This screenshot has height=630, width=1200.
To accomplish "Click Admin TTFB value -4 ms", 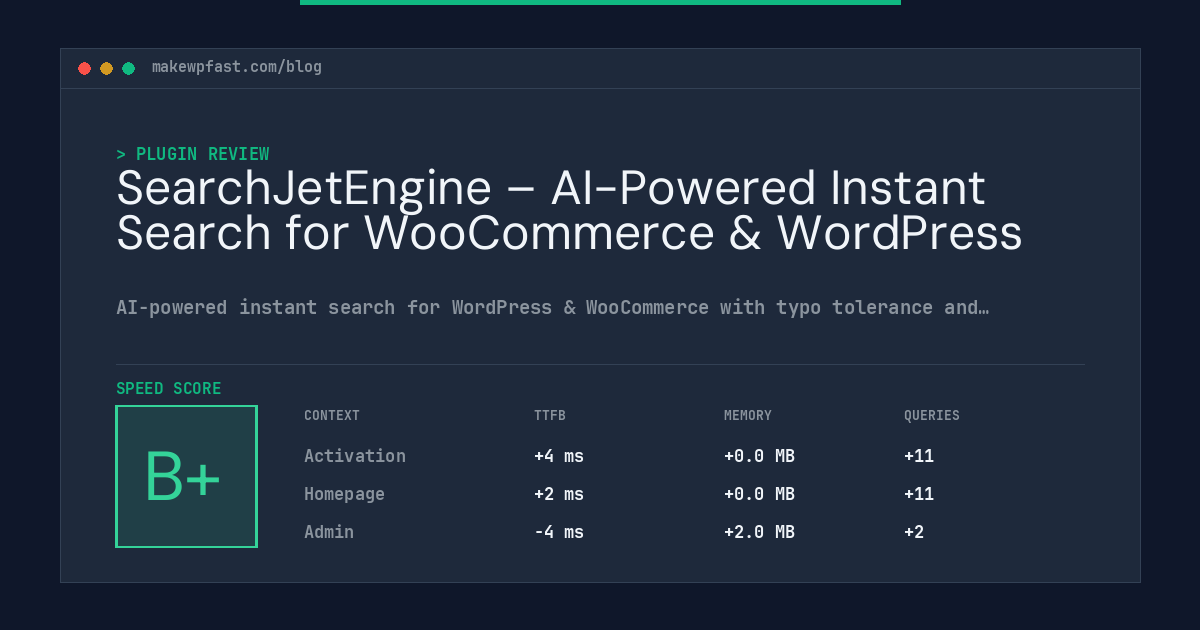I will point(559,532).
